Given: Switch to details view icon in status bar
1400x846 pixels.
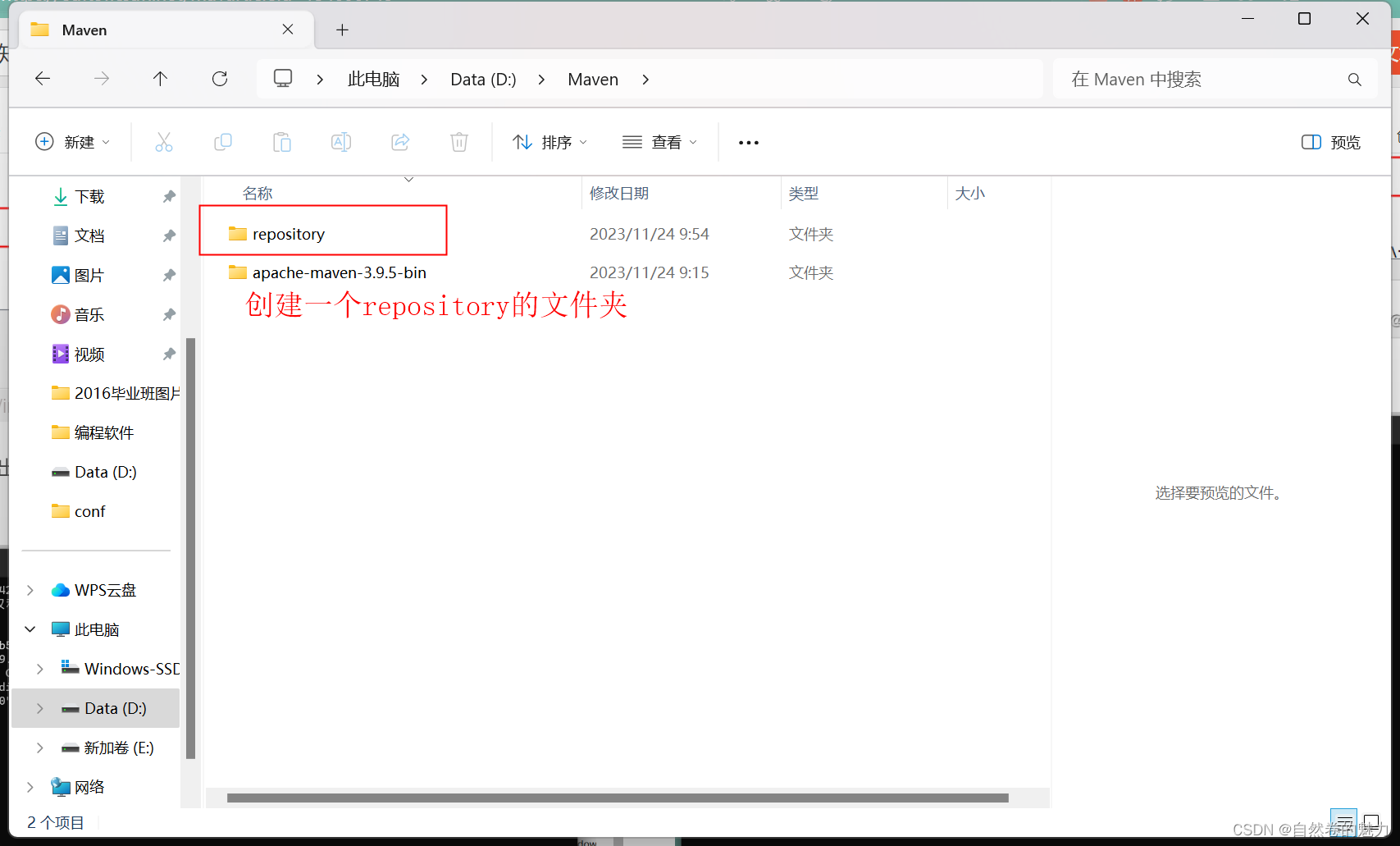Looking at the screenshot, I should [1343, 821].
